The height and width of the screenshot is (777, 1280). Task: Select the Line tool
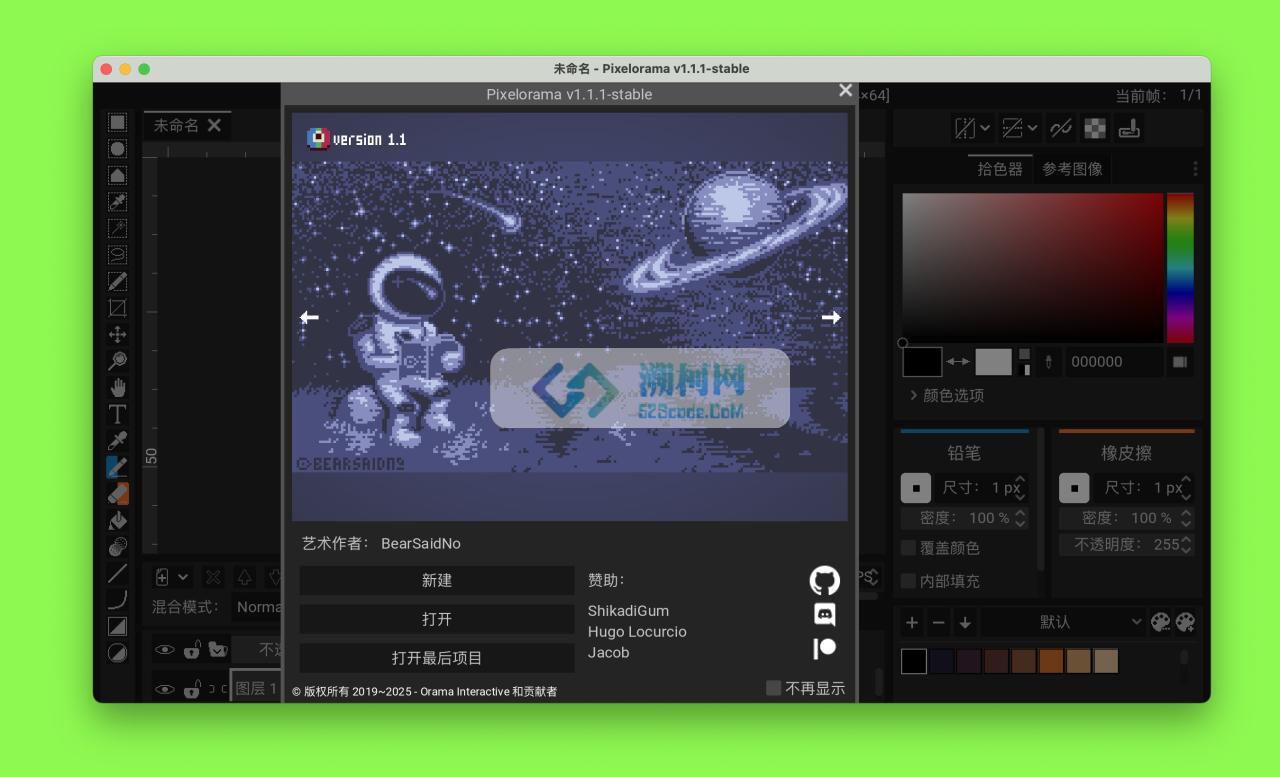click(x=117, y=573)
